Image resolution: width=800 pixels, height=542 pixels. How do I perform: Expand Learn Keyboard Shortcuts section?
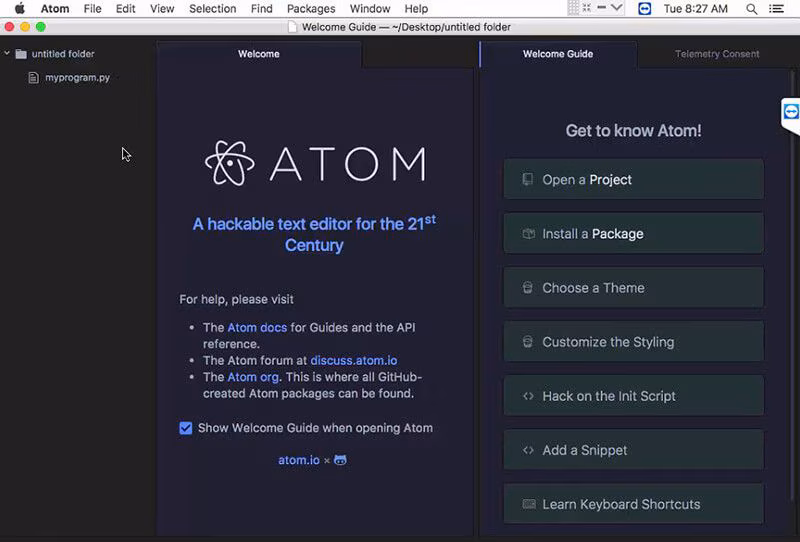[634, 504]
